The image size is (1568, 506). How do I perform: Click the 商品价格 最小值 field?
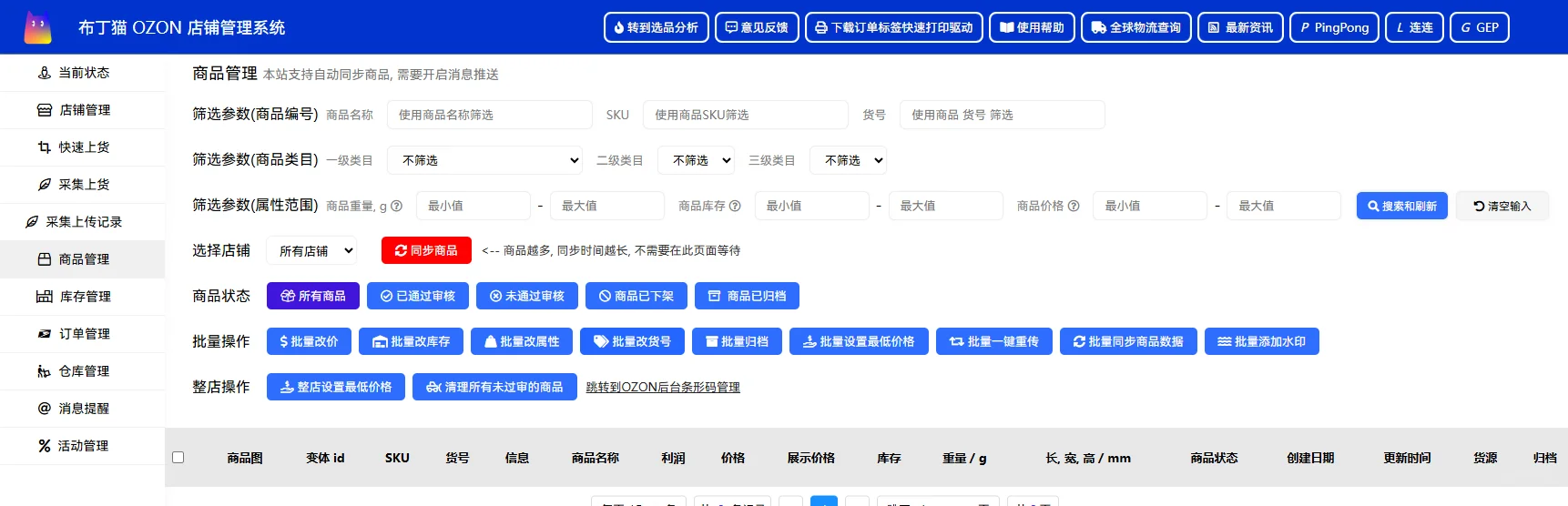click(x=1151, y=206)
